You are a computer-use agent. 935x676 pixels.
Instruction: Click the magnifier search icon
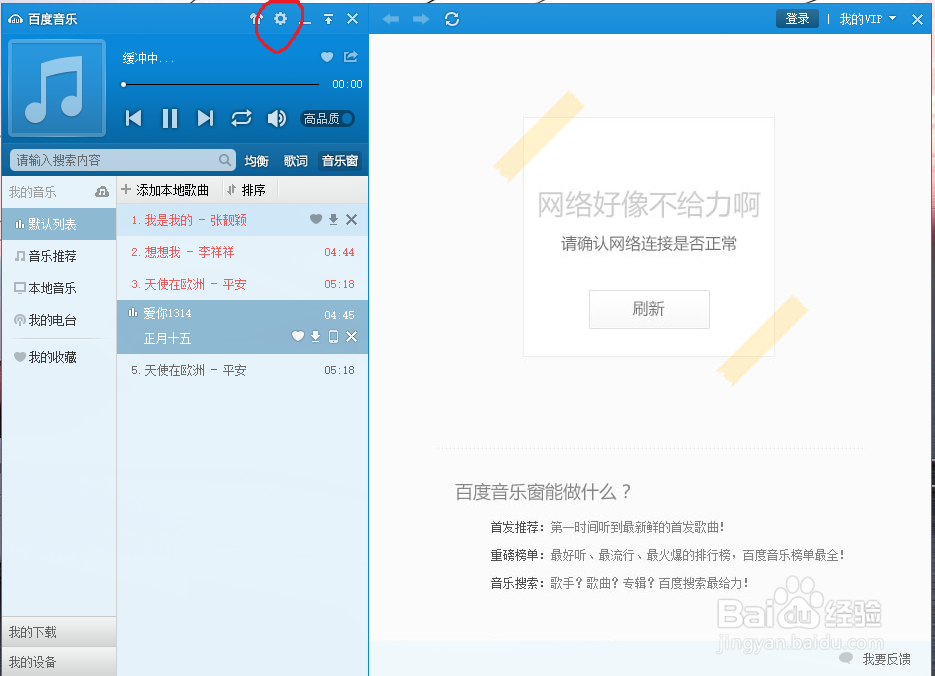(x=225, y=160)
